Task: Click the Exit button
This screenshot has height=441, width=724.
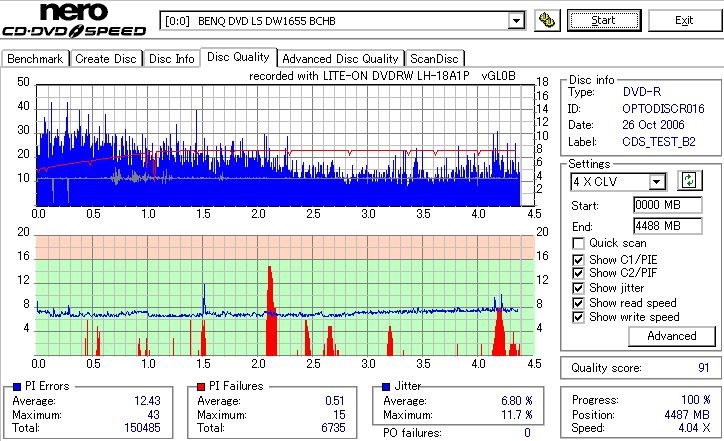Action: point(684,21)
